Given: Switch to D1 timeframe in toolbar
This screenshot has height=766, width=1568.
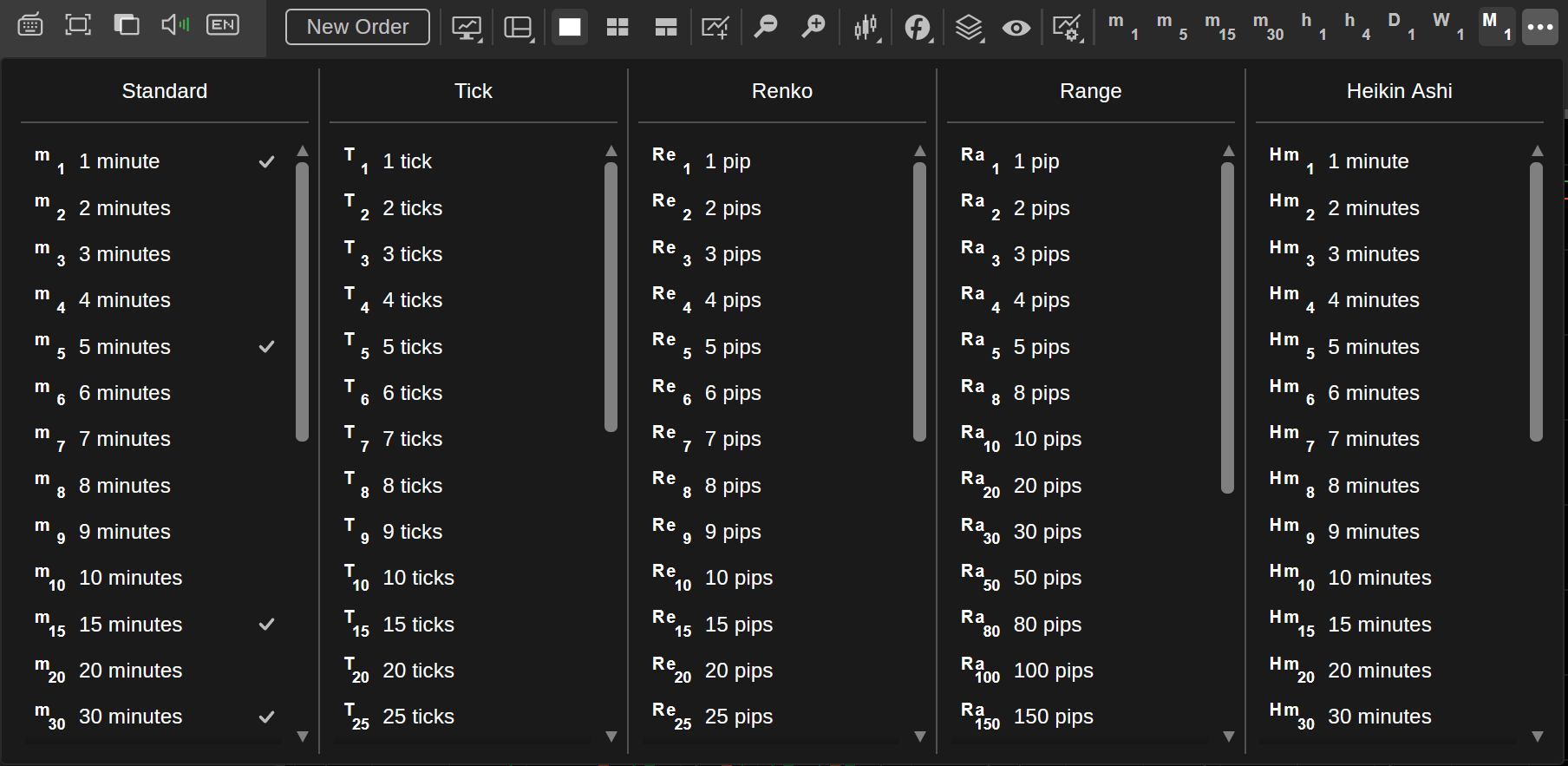Looking at the screenshot, I should pos(1401,27).
